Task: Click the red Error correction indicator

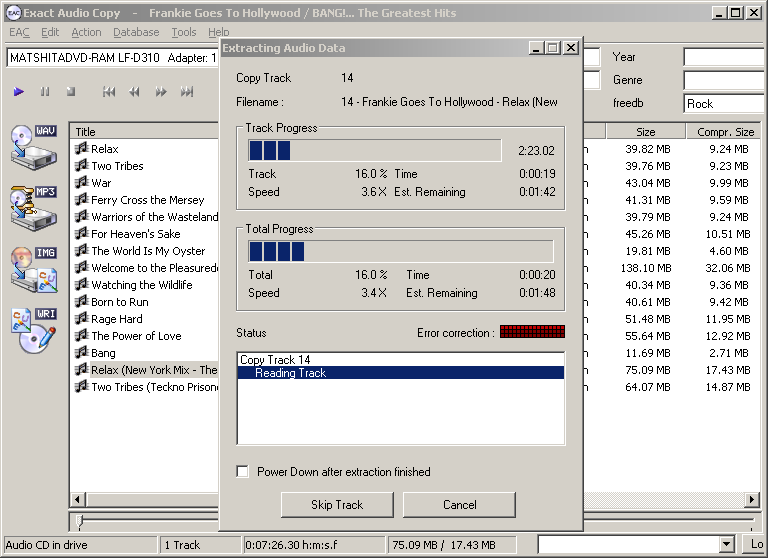Action: point(532,332)
